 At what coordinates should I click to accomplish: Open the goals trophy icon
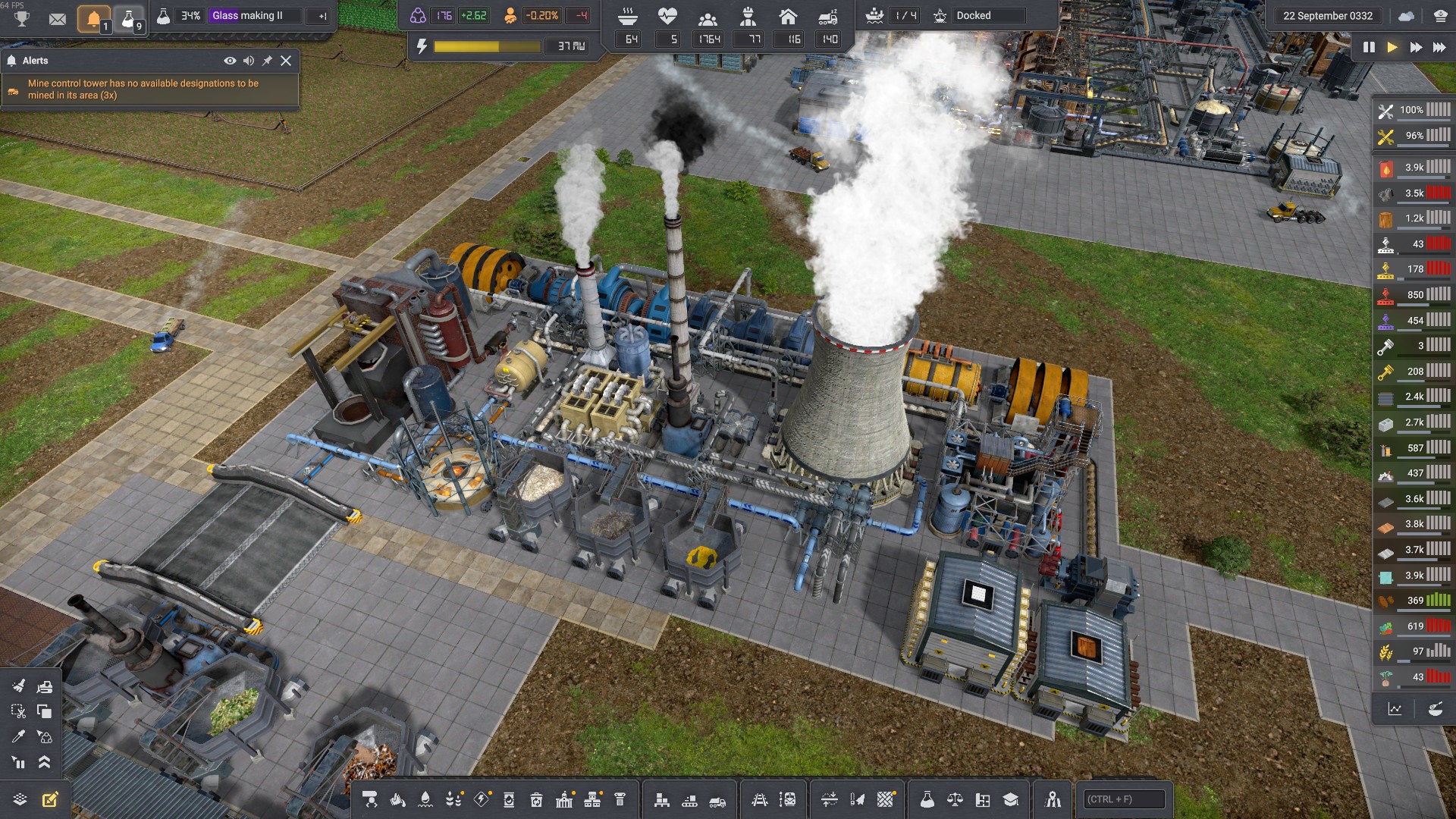22,18
